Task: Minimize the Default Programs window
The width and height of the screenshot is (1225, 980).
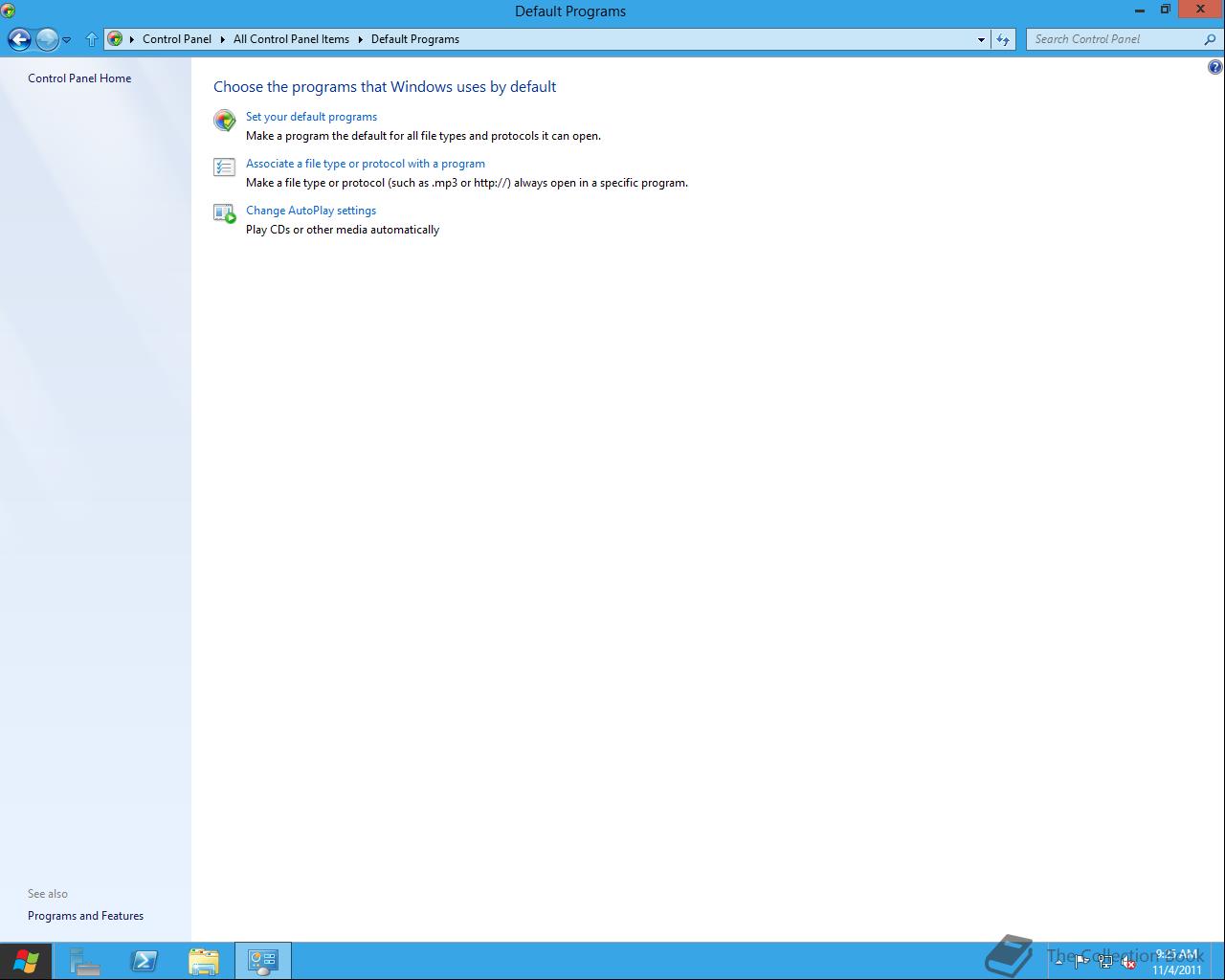Action: (x=1140, y=11)
